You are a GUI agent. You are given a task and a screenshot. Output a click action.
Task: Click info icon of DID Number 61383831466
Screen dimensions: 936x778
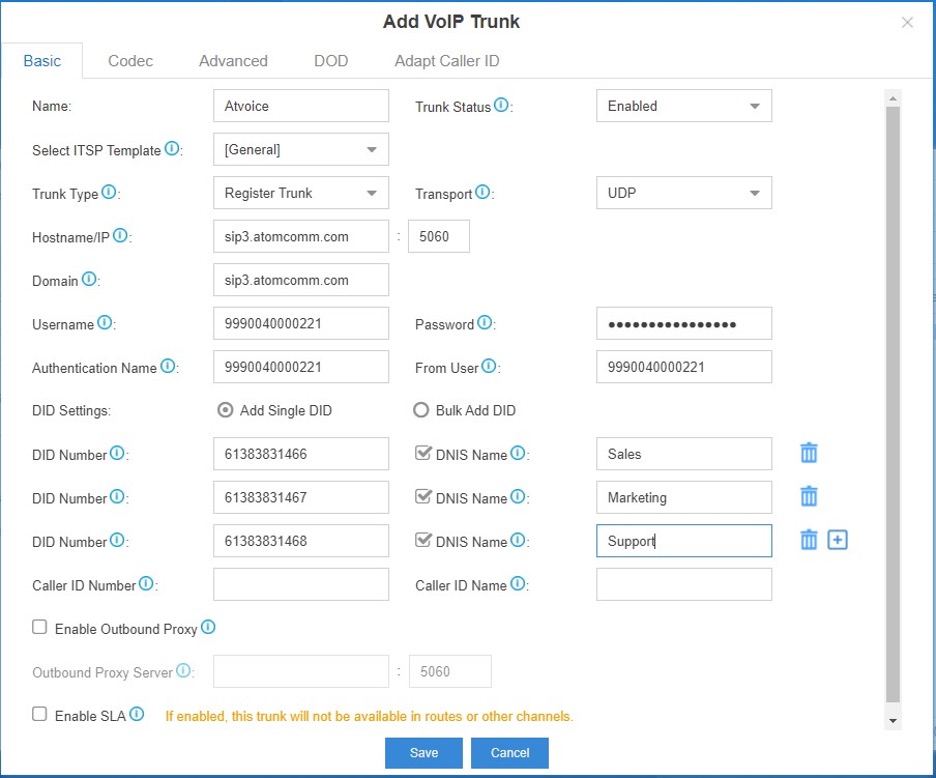(x=117, y=453)
